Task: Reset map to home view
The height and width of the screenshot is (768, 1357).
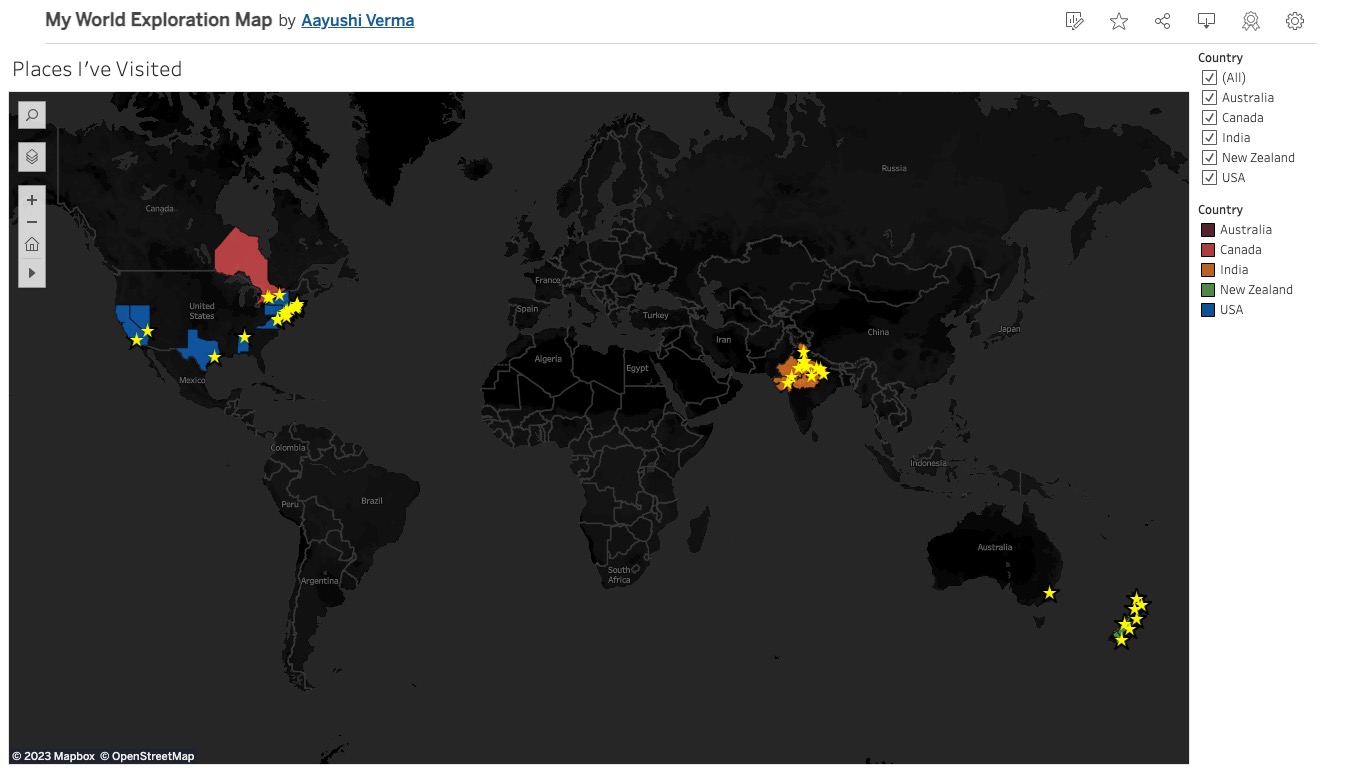Action: click(x=31, y=243)
